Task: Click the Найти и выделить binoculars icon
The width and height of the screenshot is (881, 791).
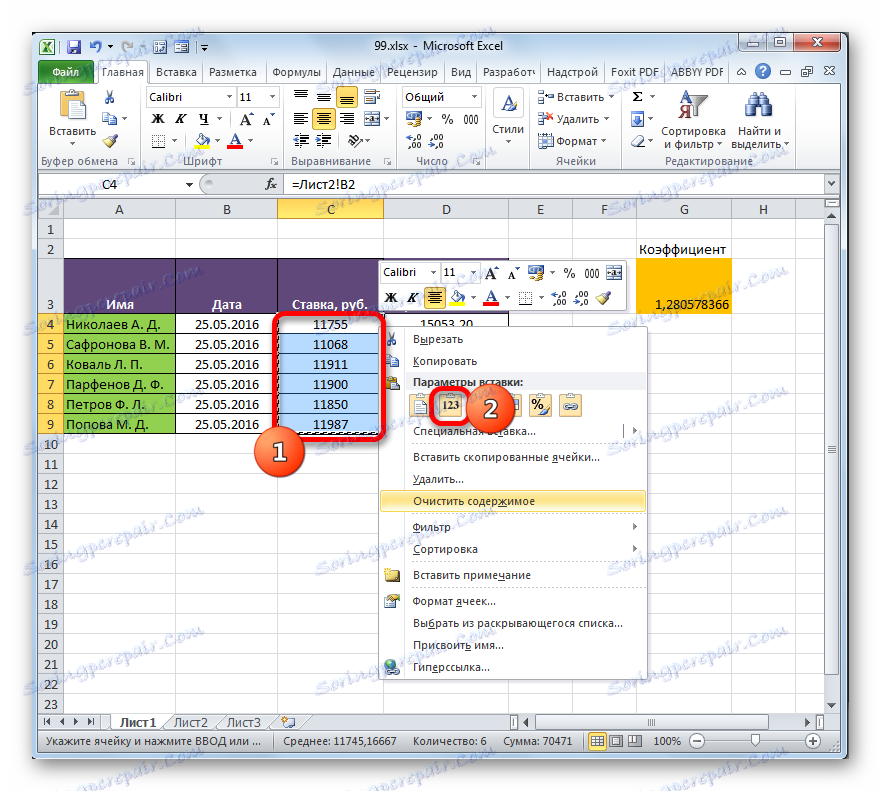Action: tap(759, 105)
